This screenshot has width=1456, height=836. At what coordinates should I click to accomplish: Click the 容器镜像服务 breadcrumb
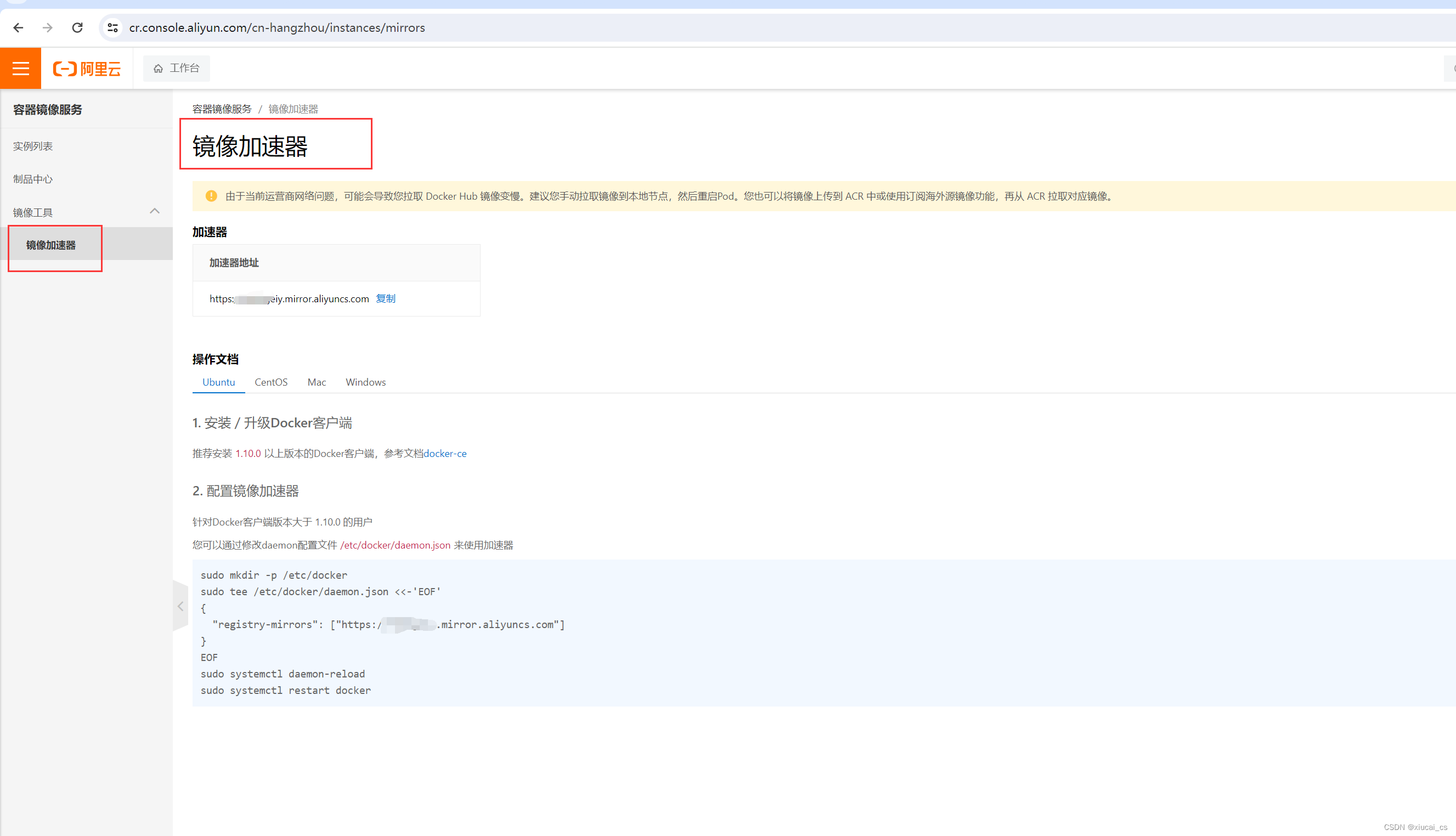221,109
